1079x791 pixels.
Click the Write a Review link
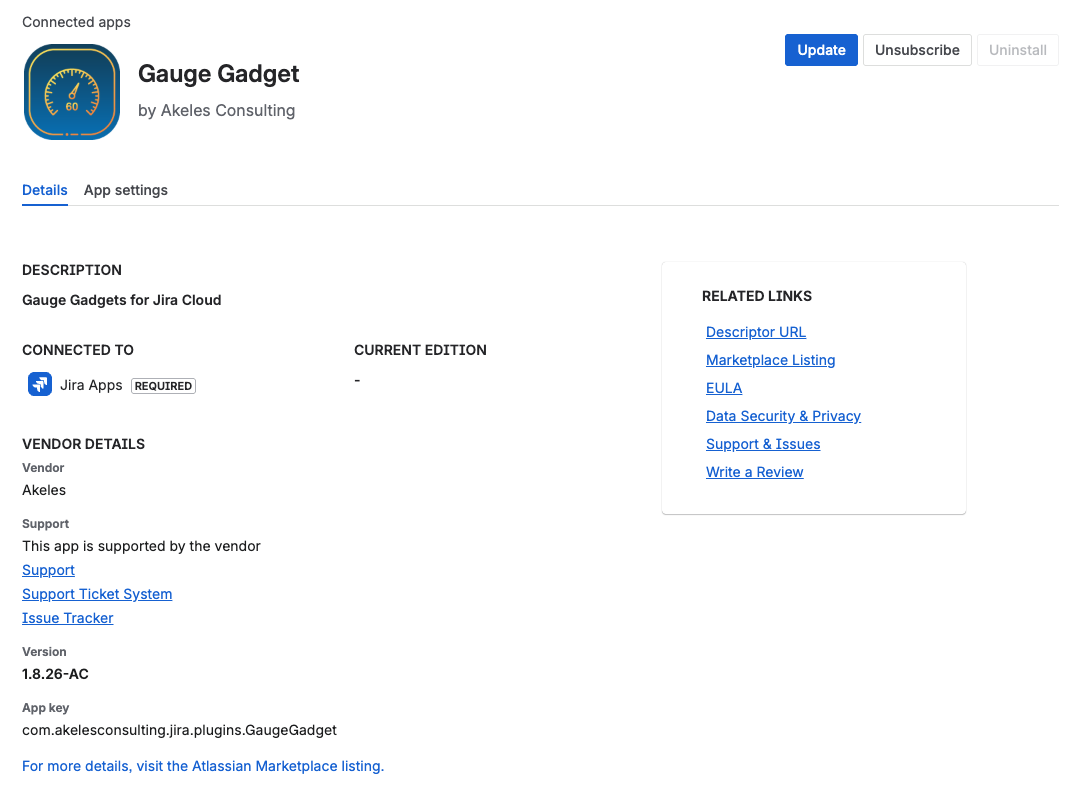754,472
